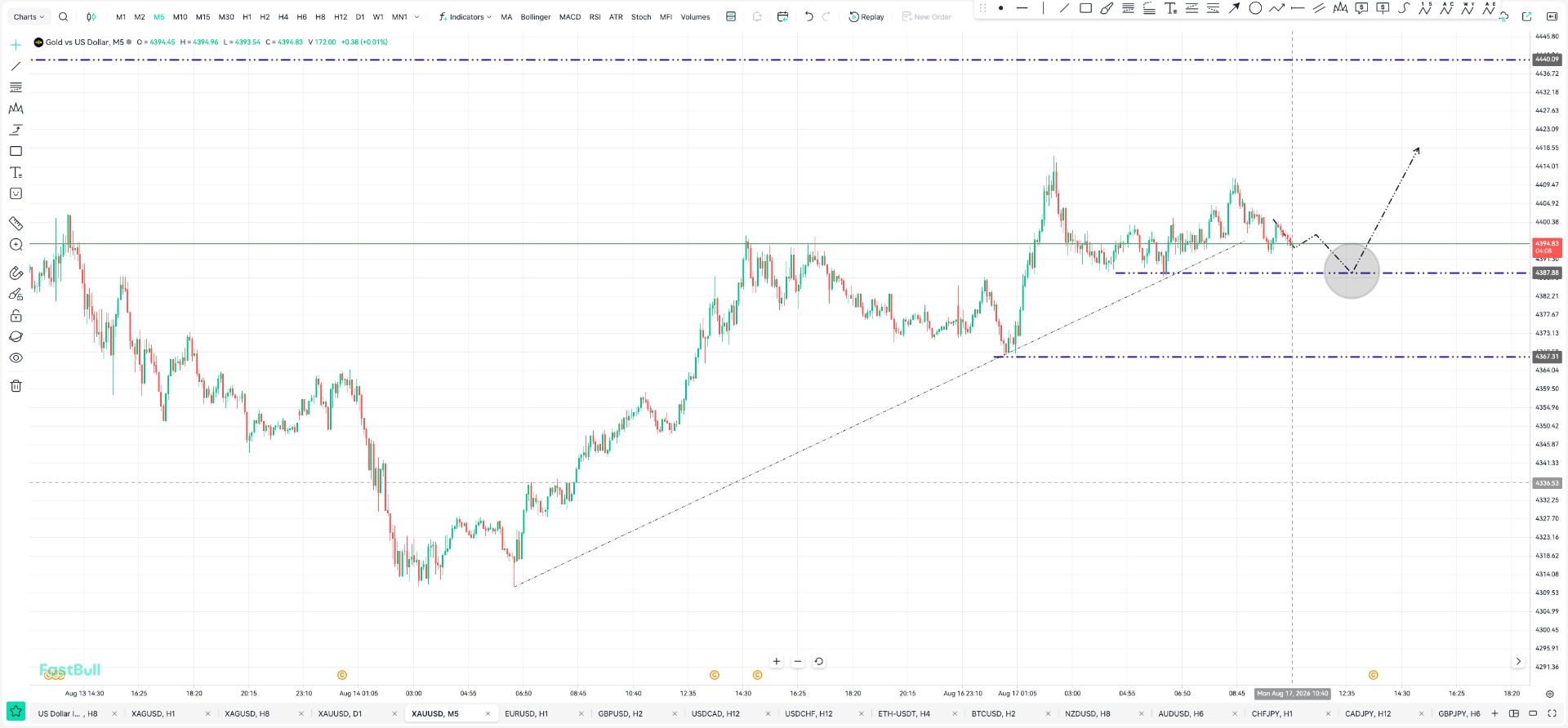This screenshot has height=728, width=1568.
Task: Select the trash delete drawings icon
Action: point(16,386)
